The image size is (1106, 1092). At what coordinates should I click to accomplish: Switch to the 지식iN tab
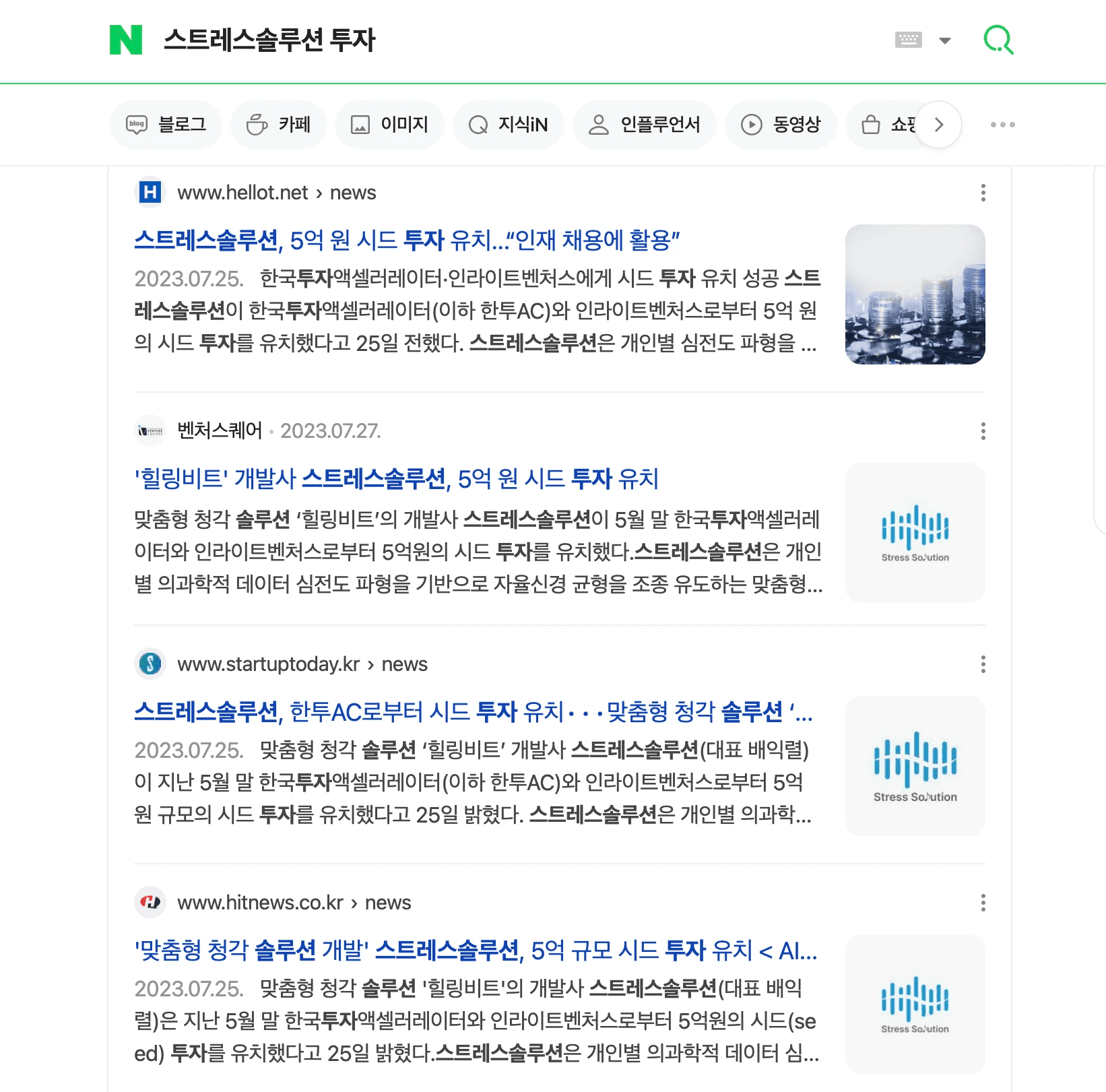[x=508, y=125]
